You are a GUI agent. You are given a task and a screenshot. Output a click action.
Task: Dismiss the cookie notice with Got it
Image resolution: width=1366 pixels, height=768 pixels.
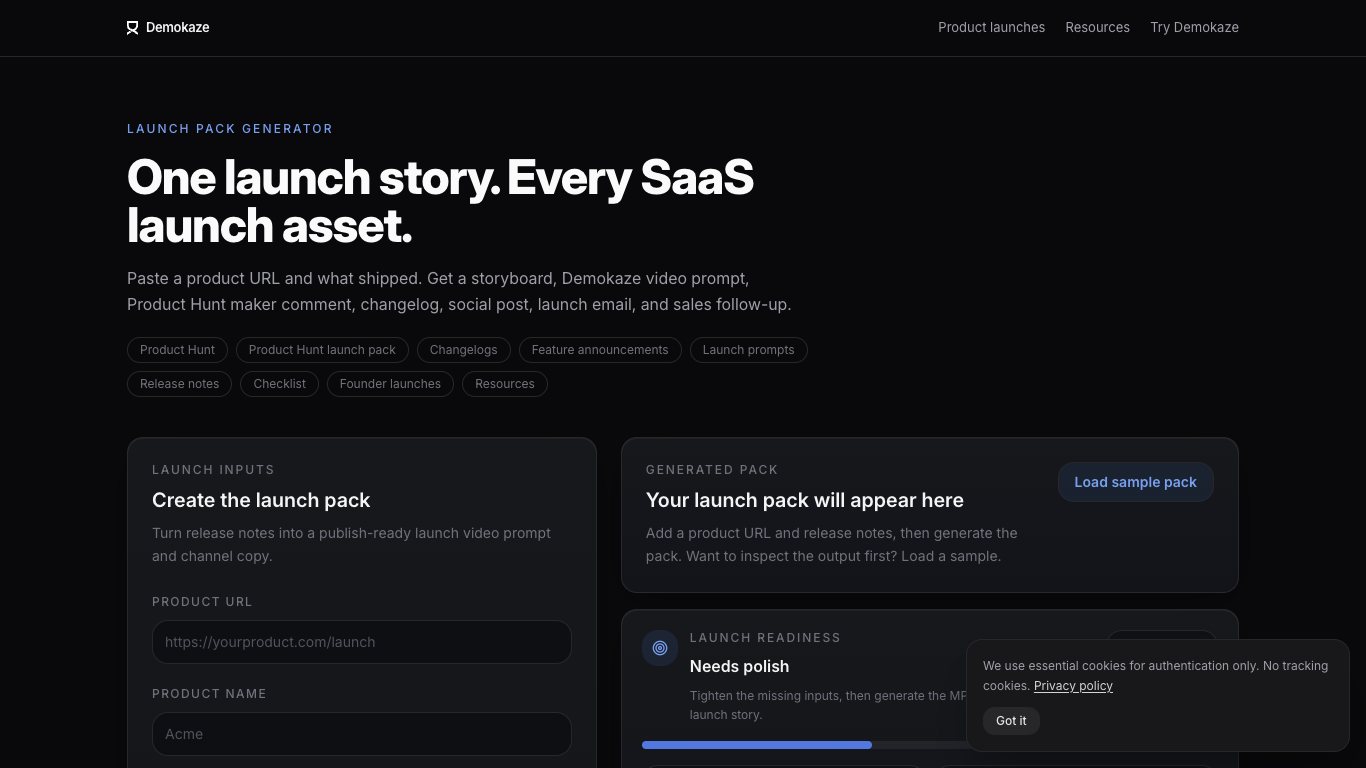click(x=1011, y=721)
